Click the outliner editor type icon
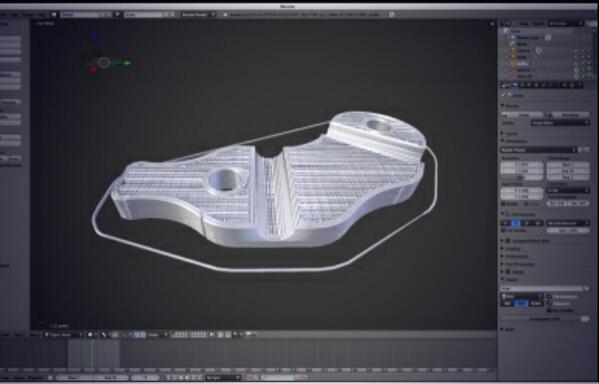Screen dimensions: 599x384 pyautogui.click(x=505, y=23)
